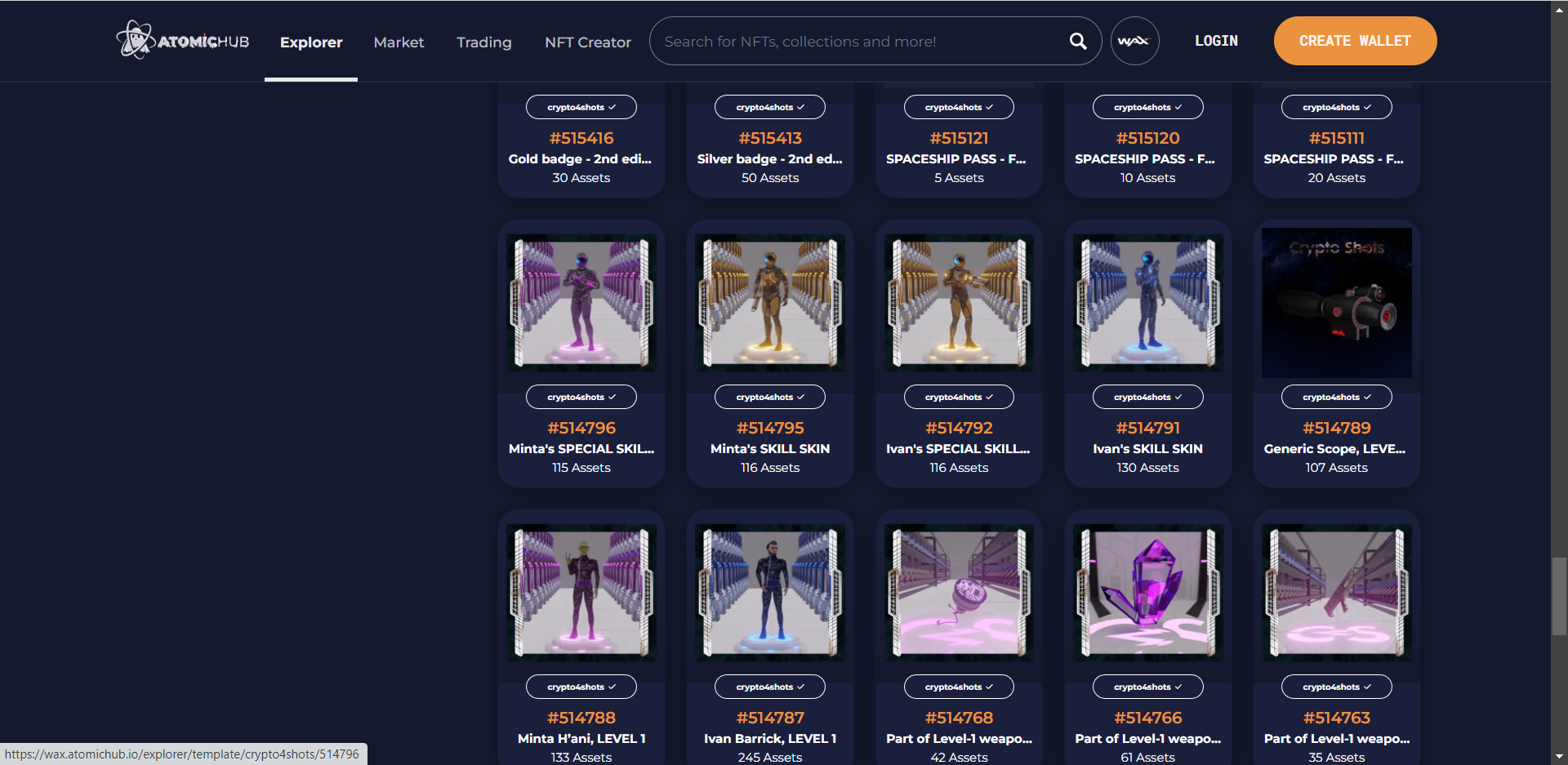Expand crypto4shots badge above template #514768
The width and height of the screenshot is (1568, 765).
[959, 687]
